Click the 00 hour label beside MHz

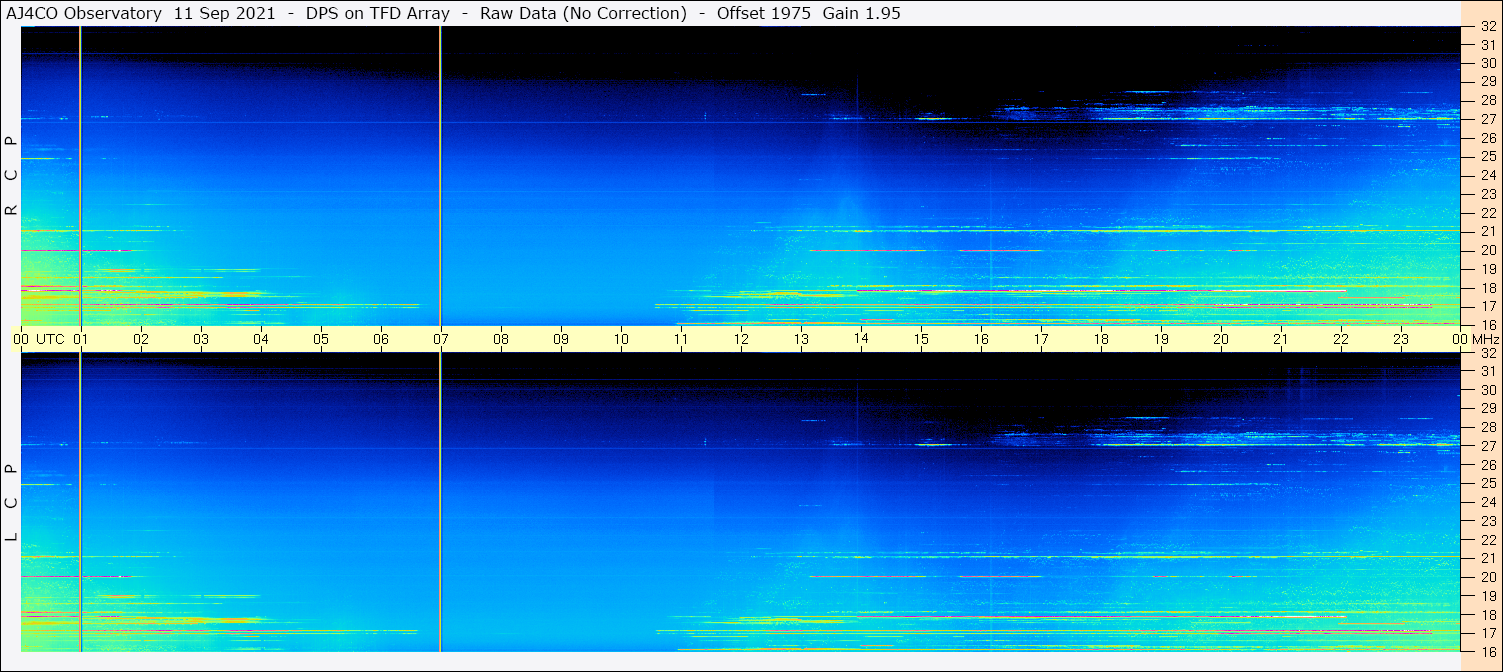[x=1459, y=339]
